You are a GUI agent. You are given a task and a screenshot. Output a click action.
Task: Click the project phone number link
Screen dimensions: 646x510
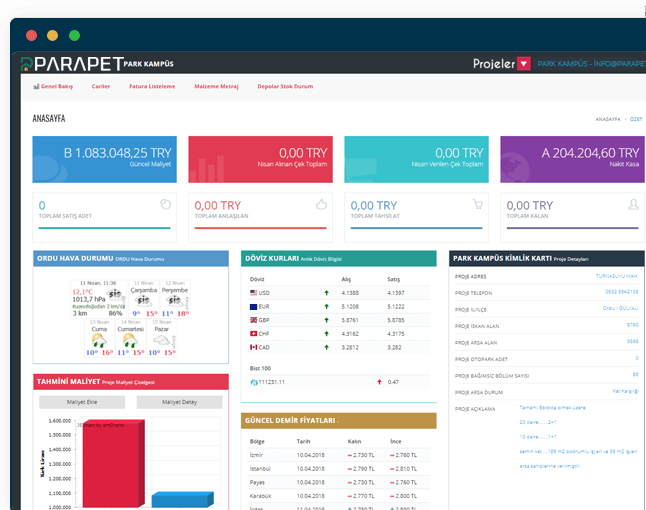pos(621,292)
